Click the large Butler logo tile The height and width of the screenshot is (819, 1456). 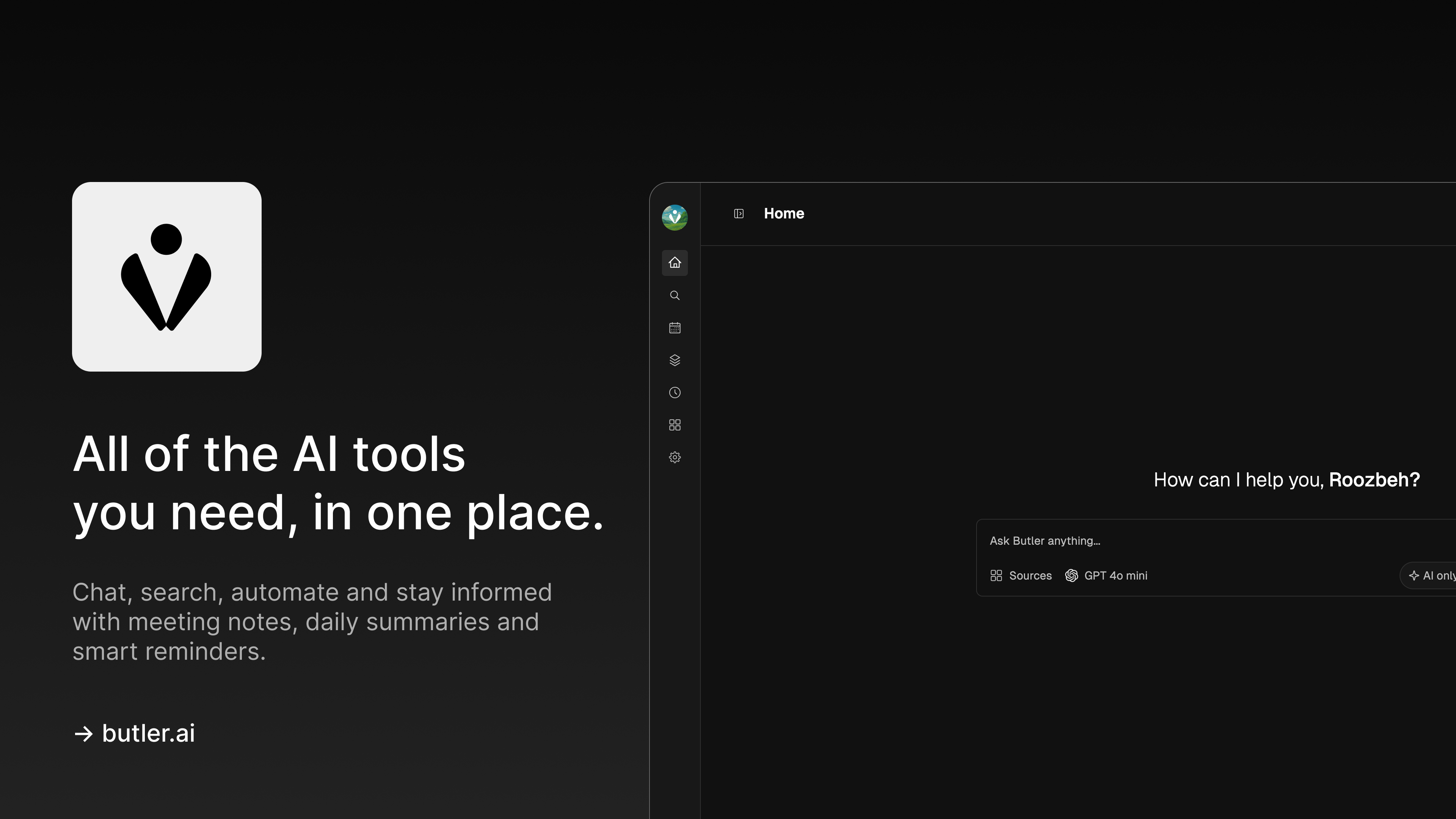tap(167, 276)
